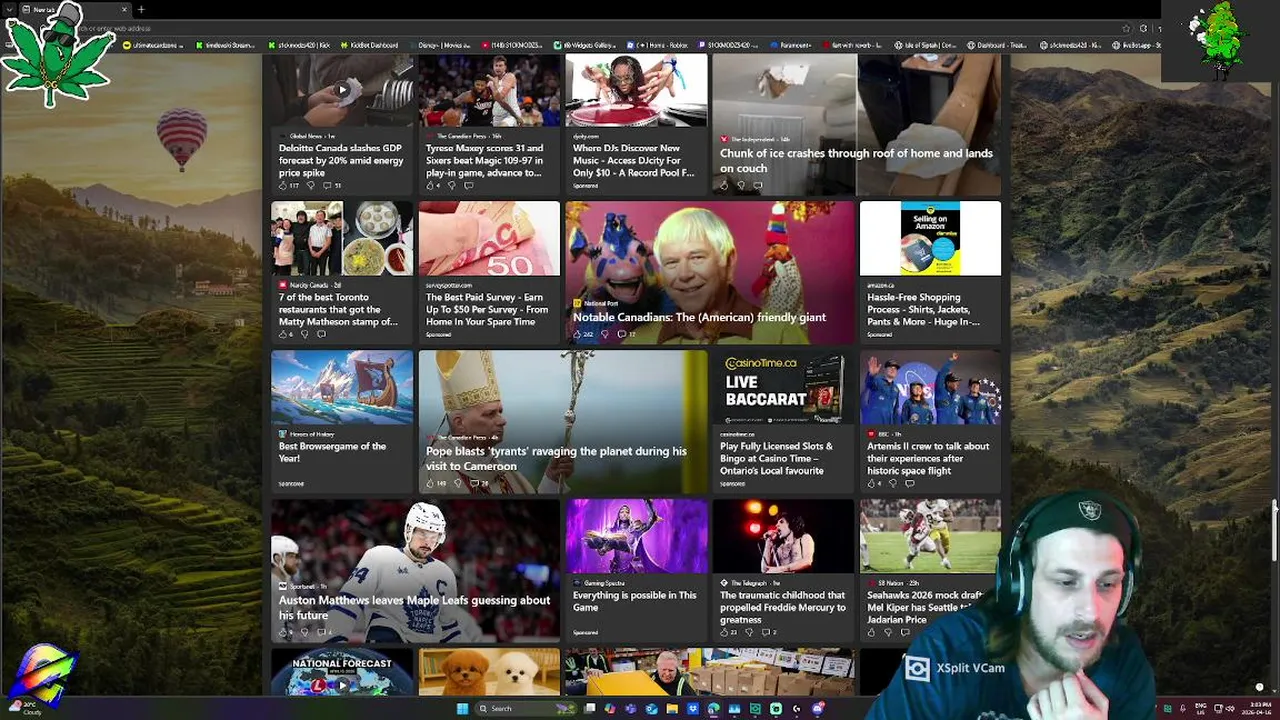Open Task View on the taskbar

[590, 708]
